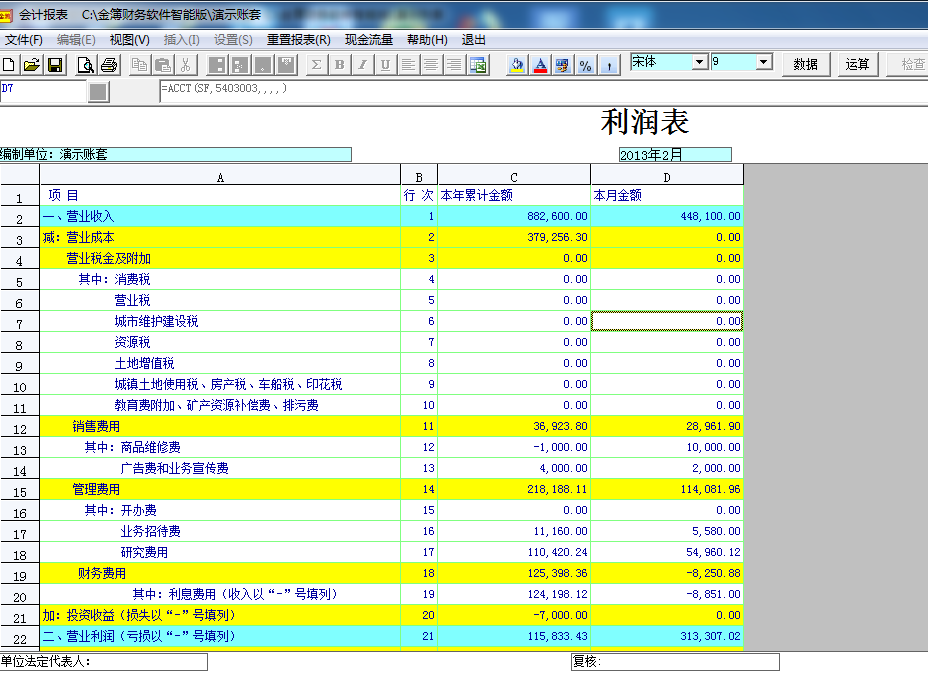
Task: Click the center-align text icon
Action: coord(431,65)
